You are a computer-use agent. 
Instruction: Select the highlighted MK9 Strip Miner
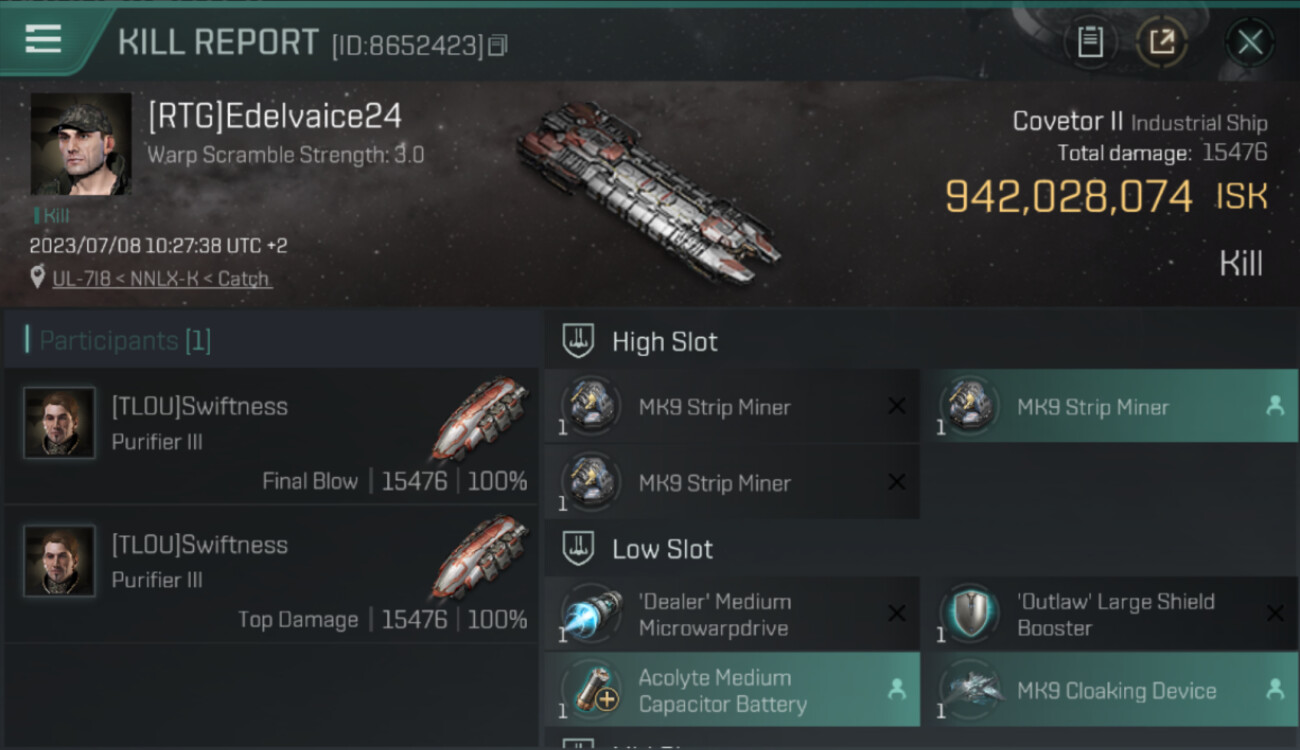coord(1108,407)
